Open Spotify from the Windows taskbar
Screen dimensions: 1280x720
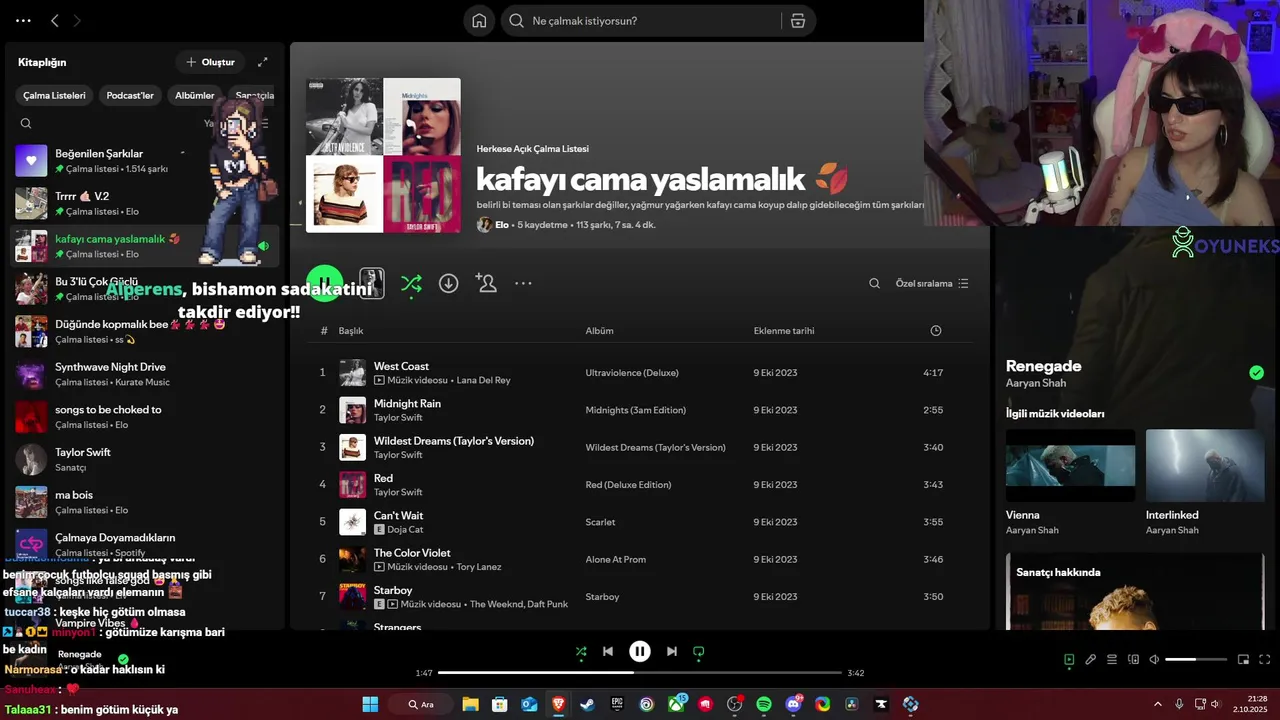tap(764, 704)
